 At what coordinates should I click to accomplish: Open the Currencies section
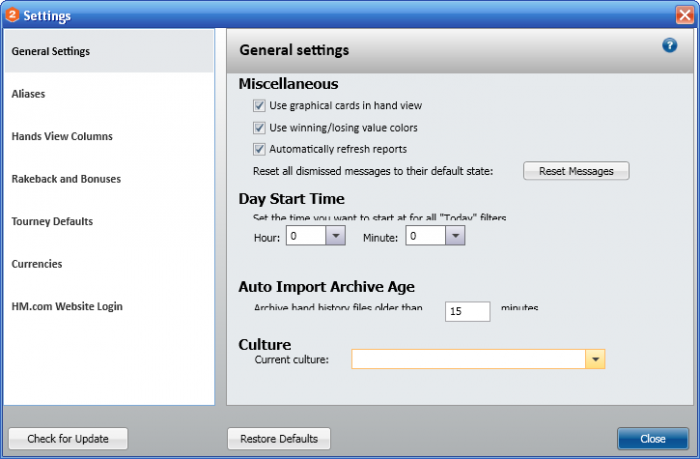pos(37,264)
